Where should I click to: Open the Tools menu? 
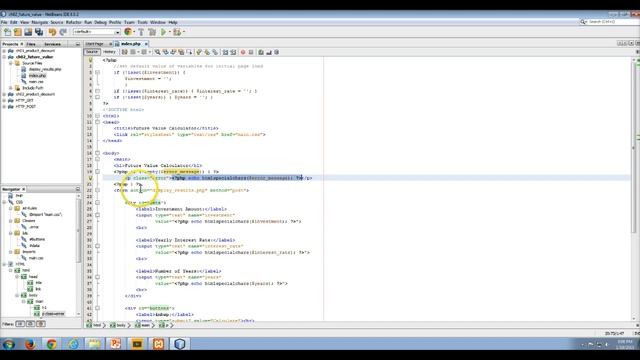142,22
